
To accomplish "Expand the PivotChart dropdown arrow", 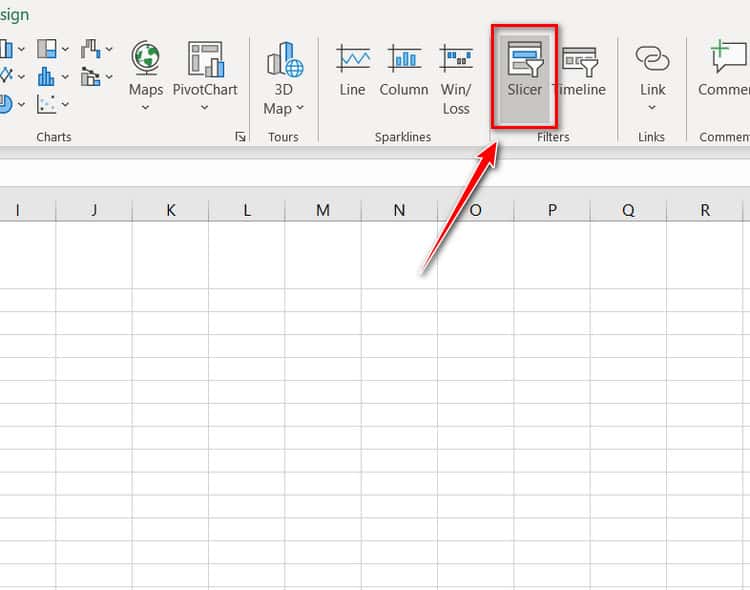I will pyautogui.click(x=205, y=108).
